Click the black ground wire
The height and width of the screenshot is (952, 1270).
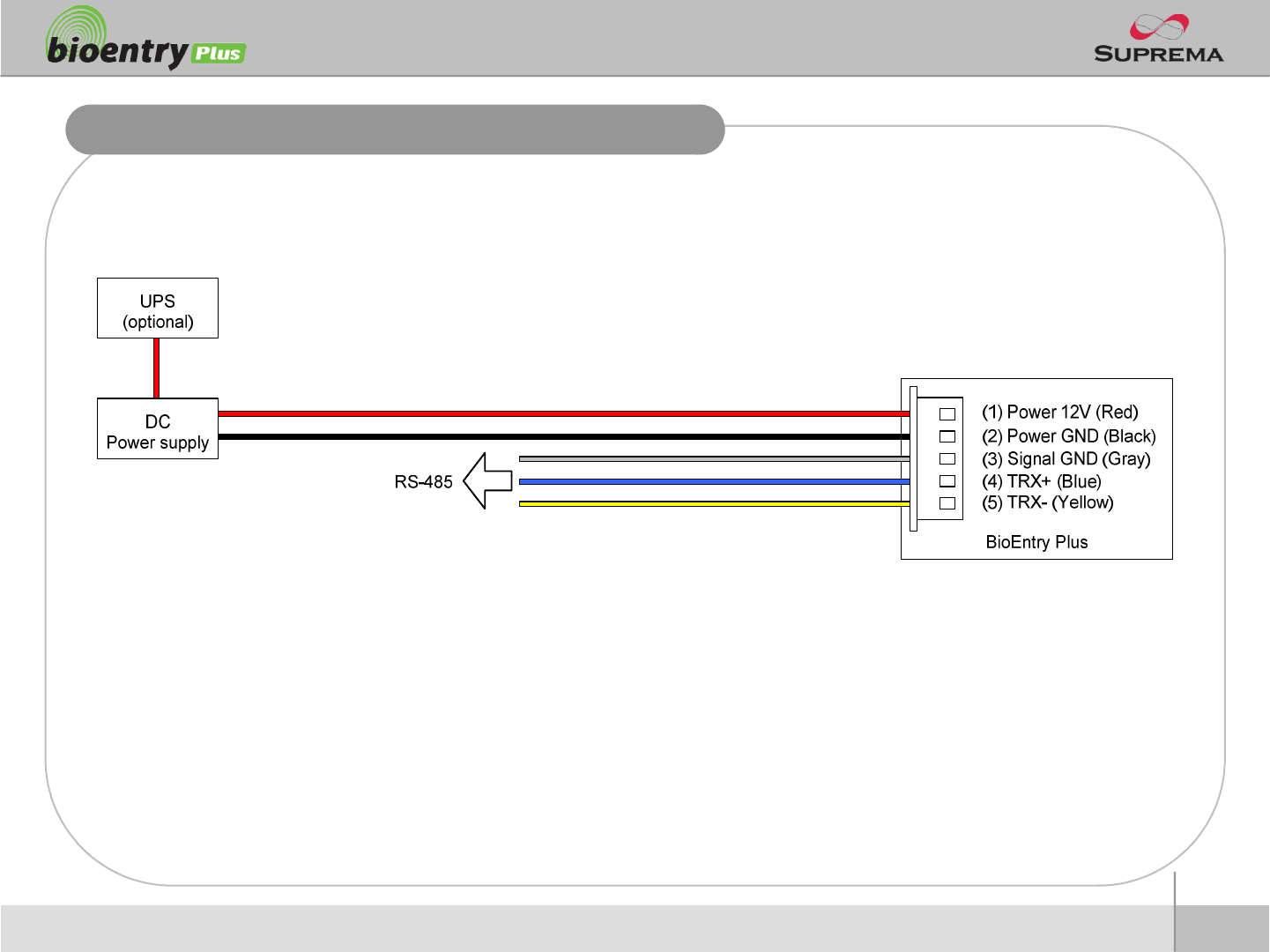click(x=564, y=436)
